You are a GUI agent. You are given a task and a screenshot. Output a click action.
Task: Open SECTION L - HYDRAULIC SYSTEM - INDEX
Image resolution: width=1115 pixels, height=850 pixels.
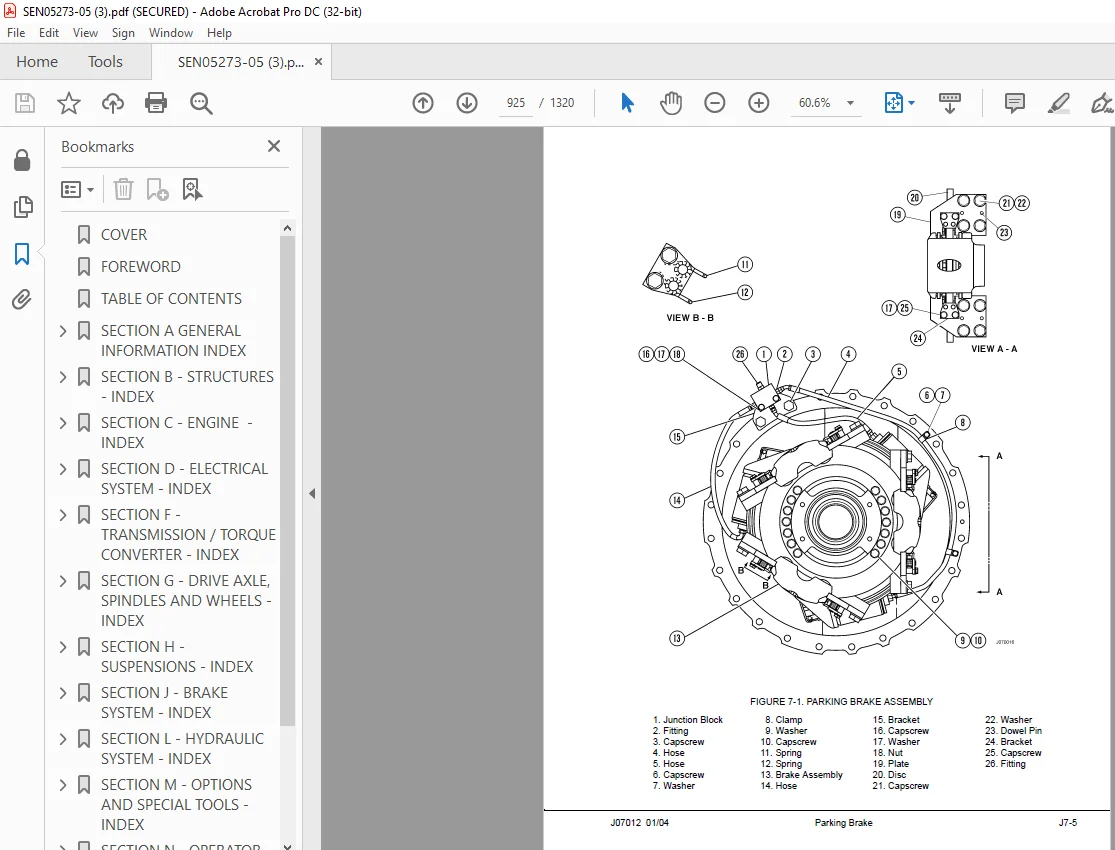pos(182,748)
